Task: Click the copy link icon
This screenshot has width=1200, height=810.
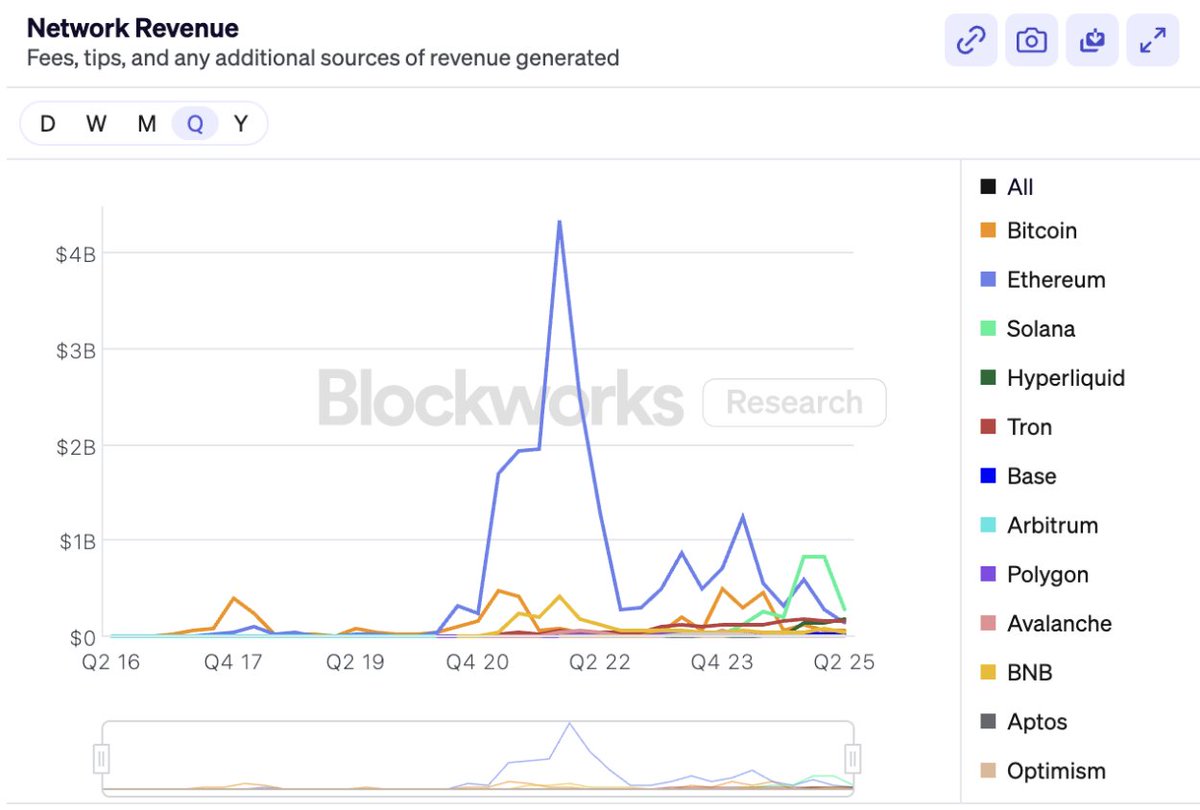Action: [971, 41]
